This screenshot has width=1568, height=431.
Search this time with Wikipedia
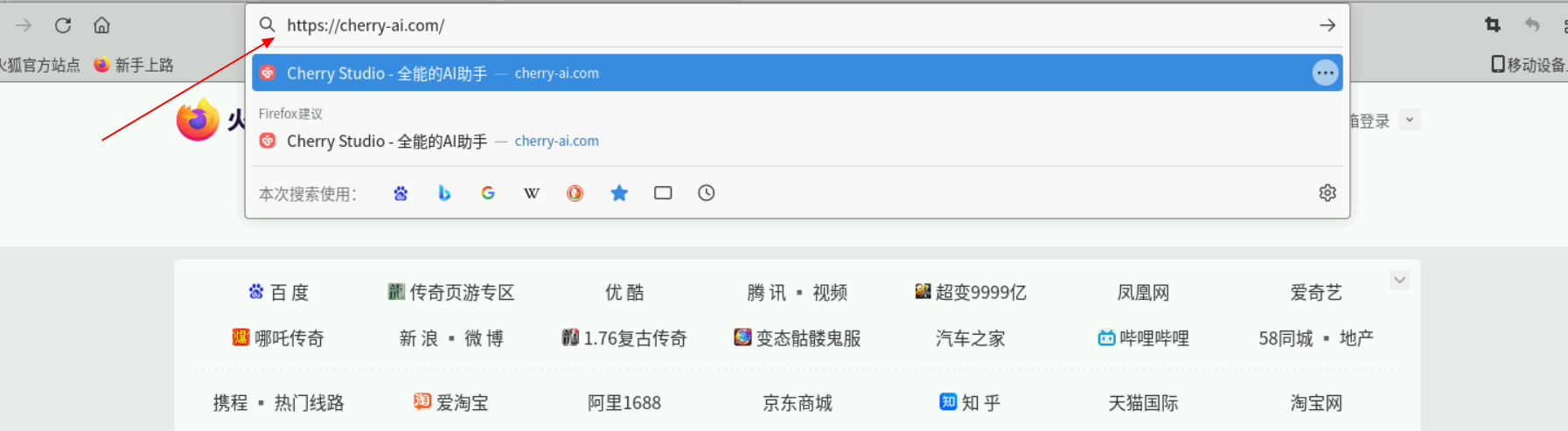point(532,193)
